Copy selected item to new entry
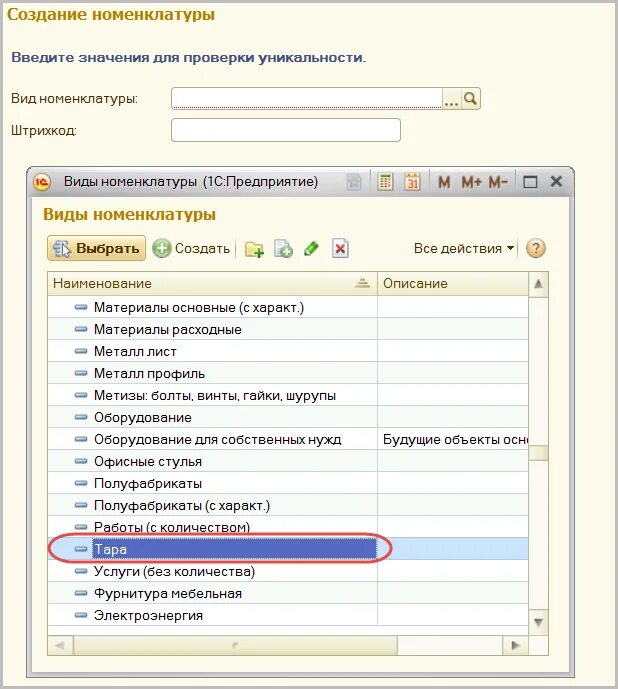 tap(284, 249)
